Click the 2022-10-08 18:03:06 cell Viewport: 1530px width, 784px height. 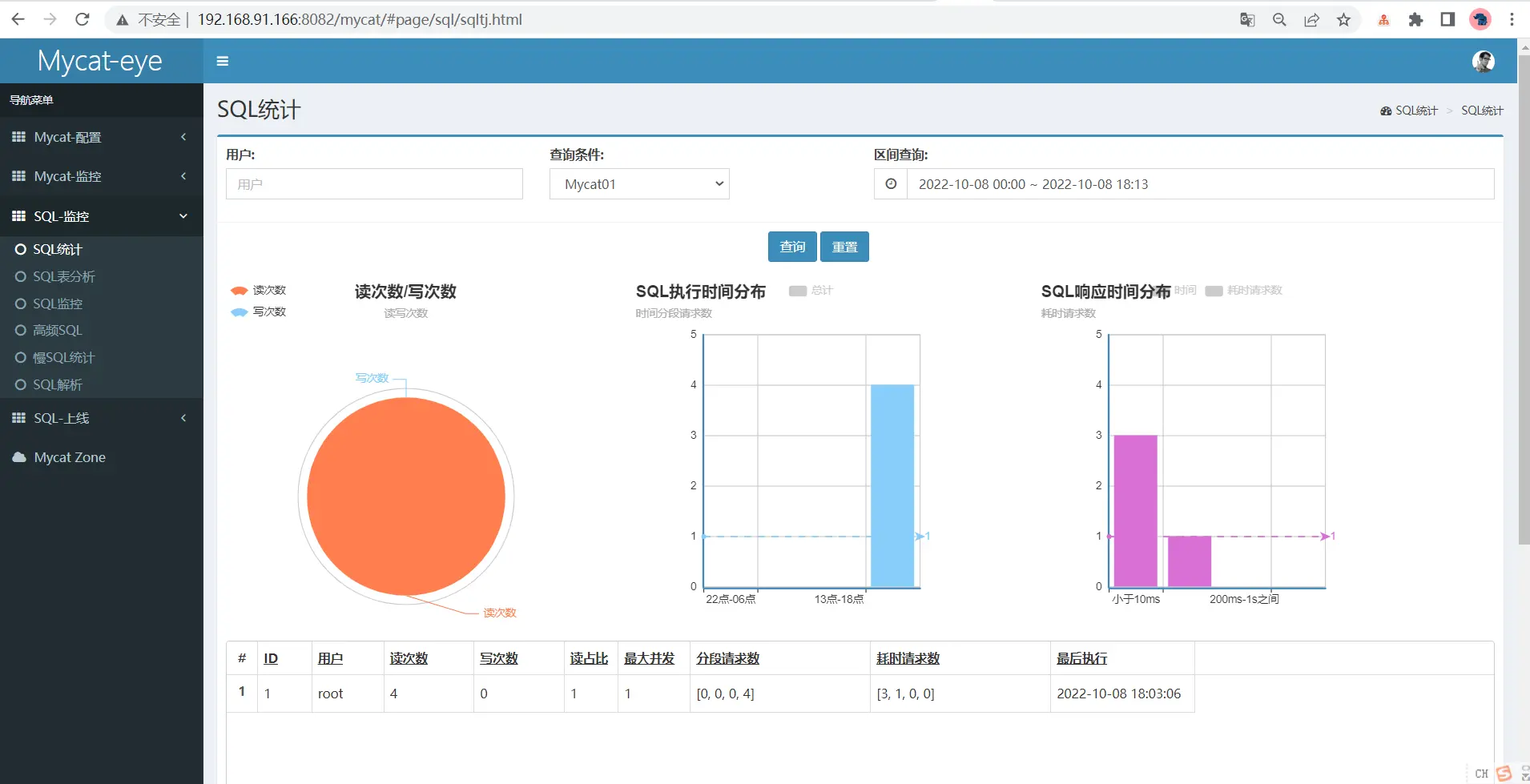1121,694
